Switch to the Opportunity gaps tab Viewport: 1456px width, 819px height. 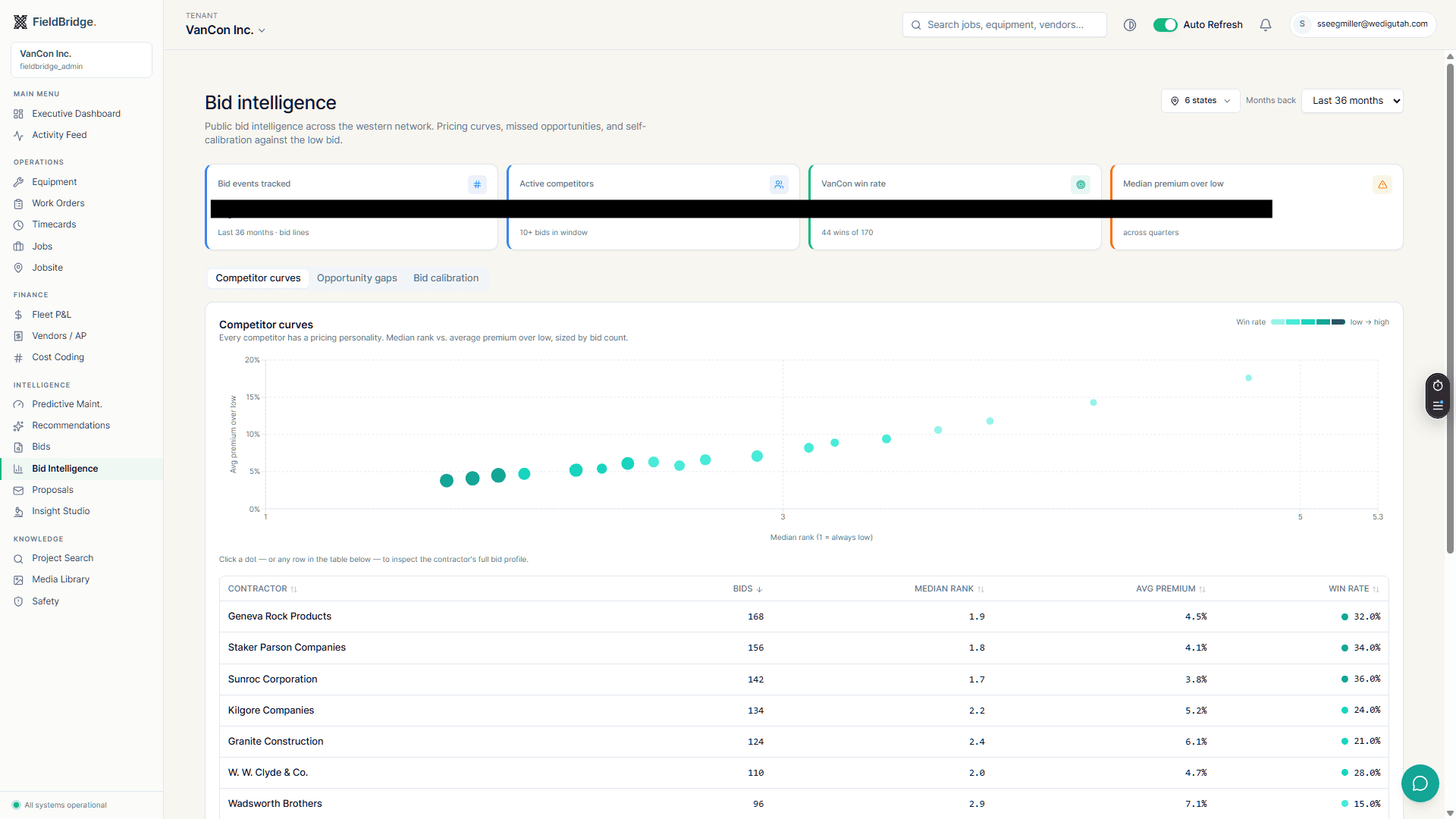(x=357, y=278)
